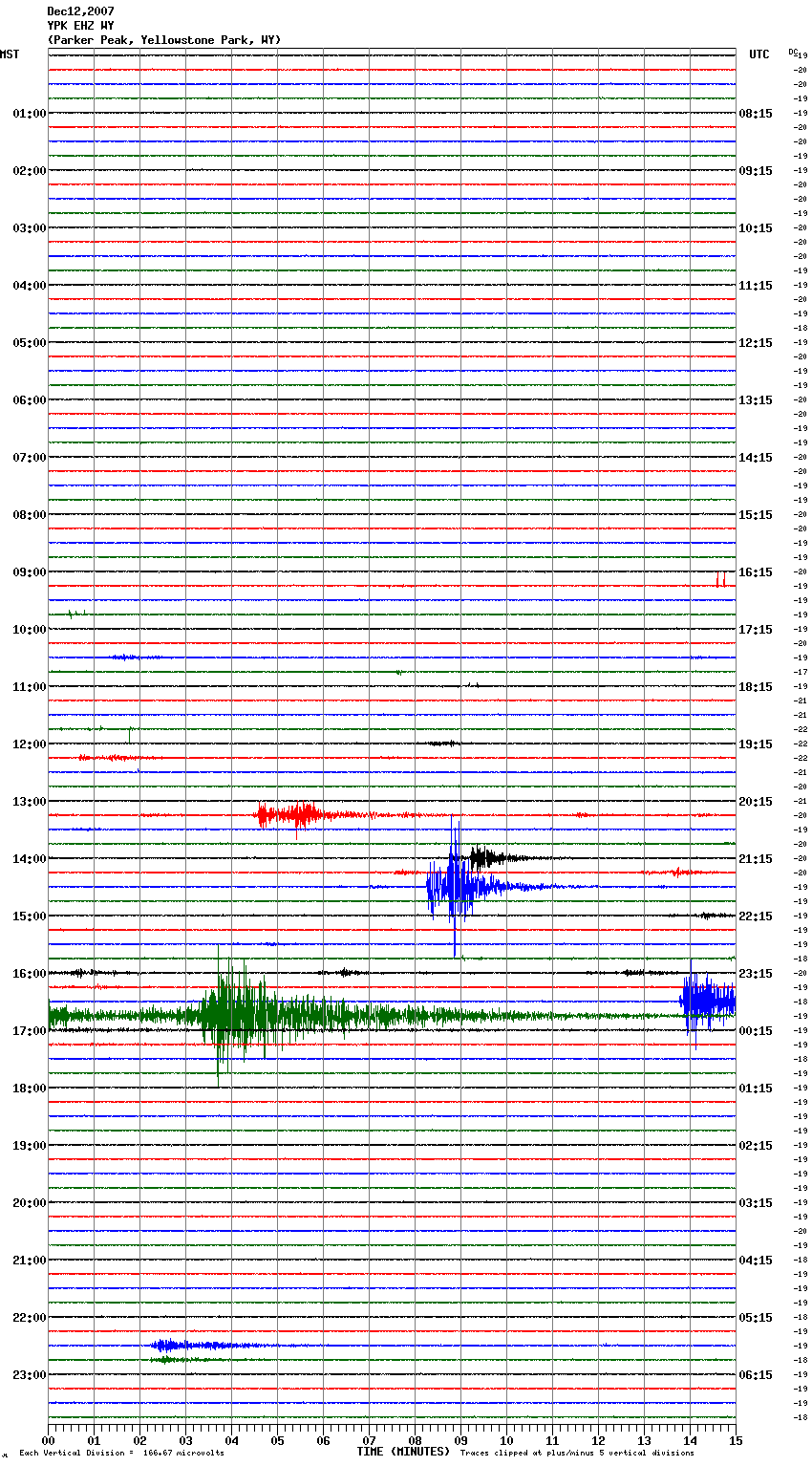Select the 20:00 MST time label
This screenshot has height=1466, width=812.
[x=29, y=1203]
